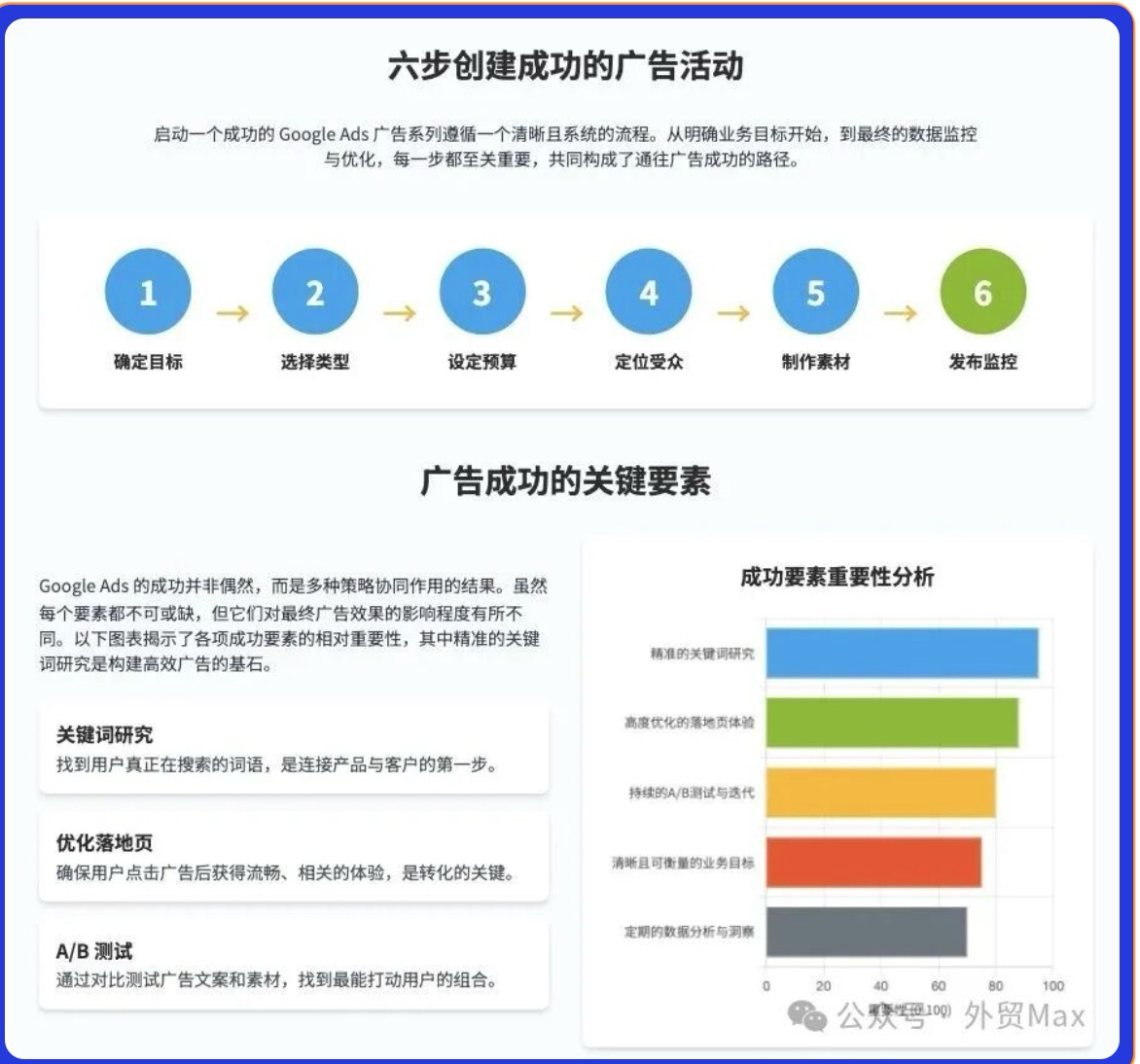Click the 成功要素重要性分析 chart title

(x=837, y=577)
